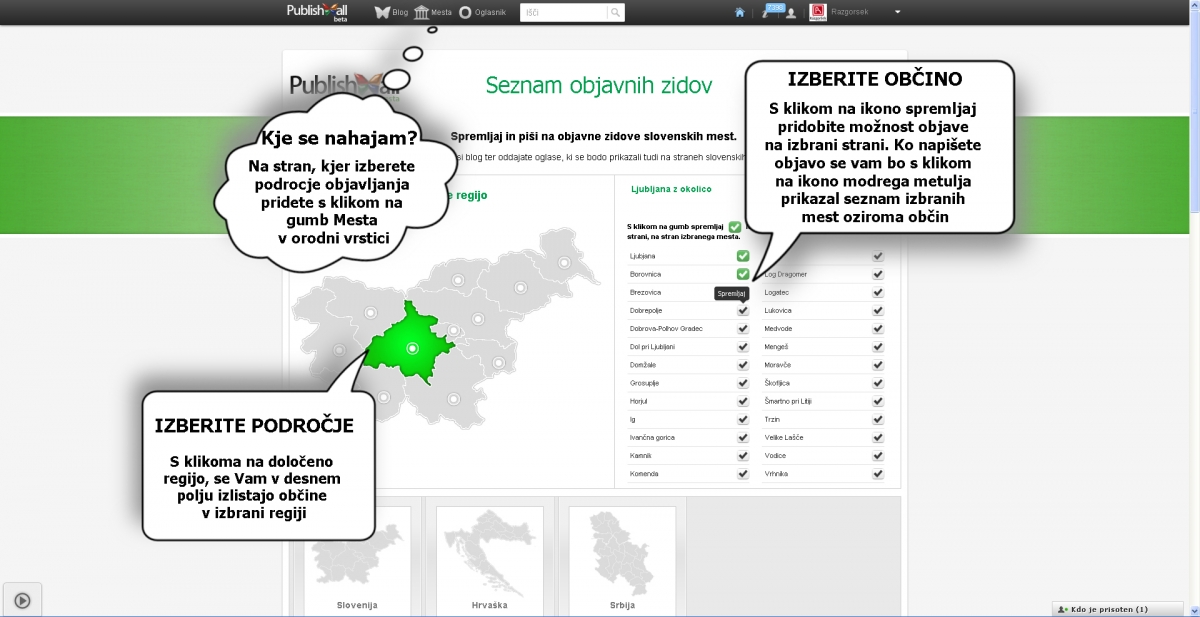Go to Mesta in the top toolbar

(x=433, y=12)
